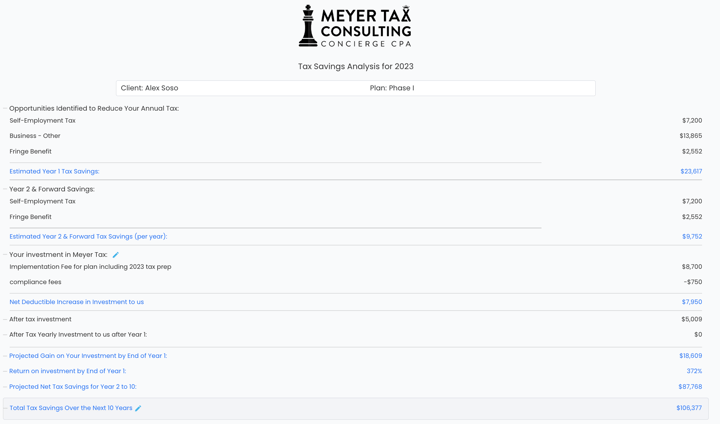Click $7,200 in the Year 2 & Forward section
The image size is (720, 424).
click(x=692, y=201)
